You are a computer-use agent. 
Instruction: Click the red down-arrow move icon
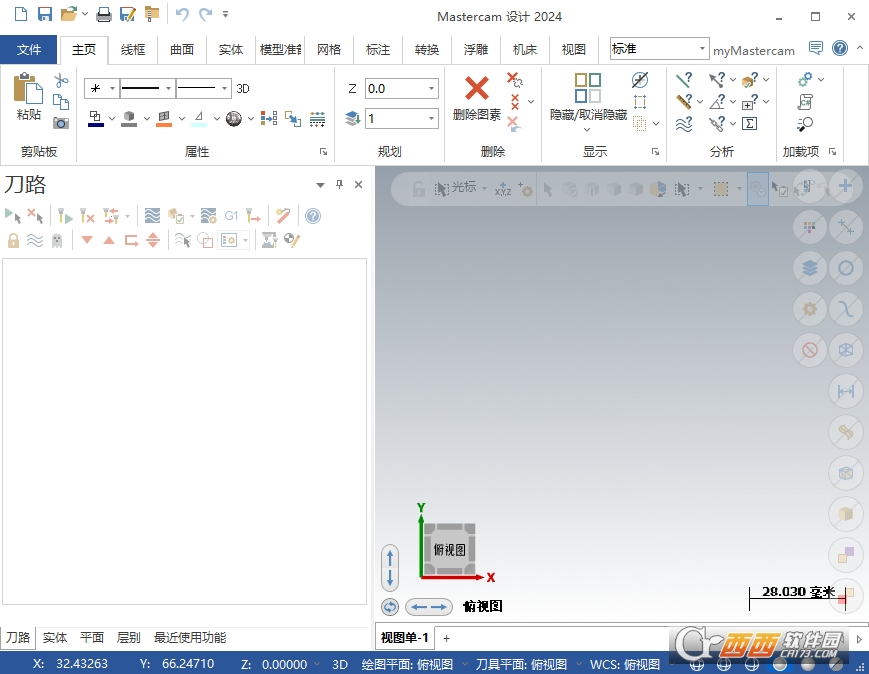86,240
